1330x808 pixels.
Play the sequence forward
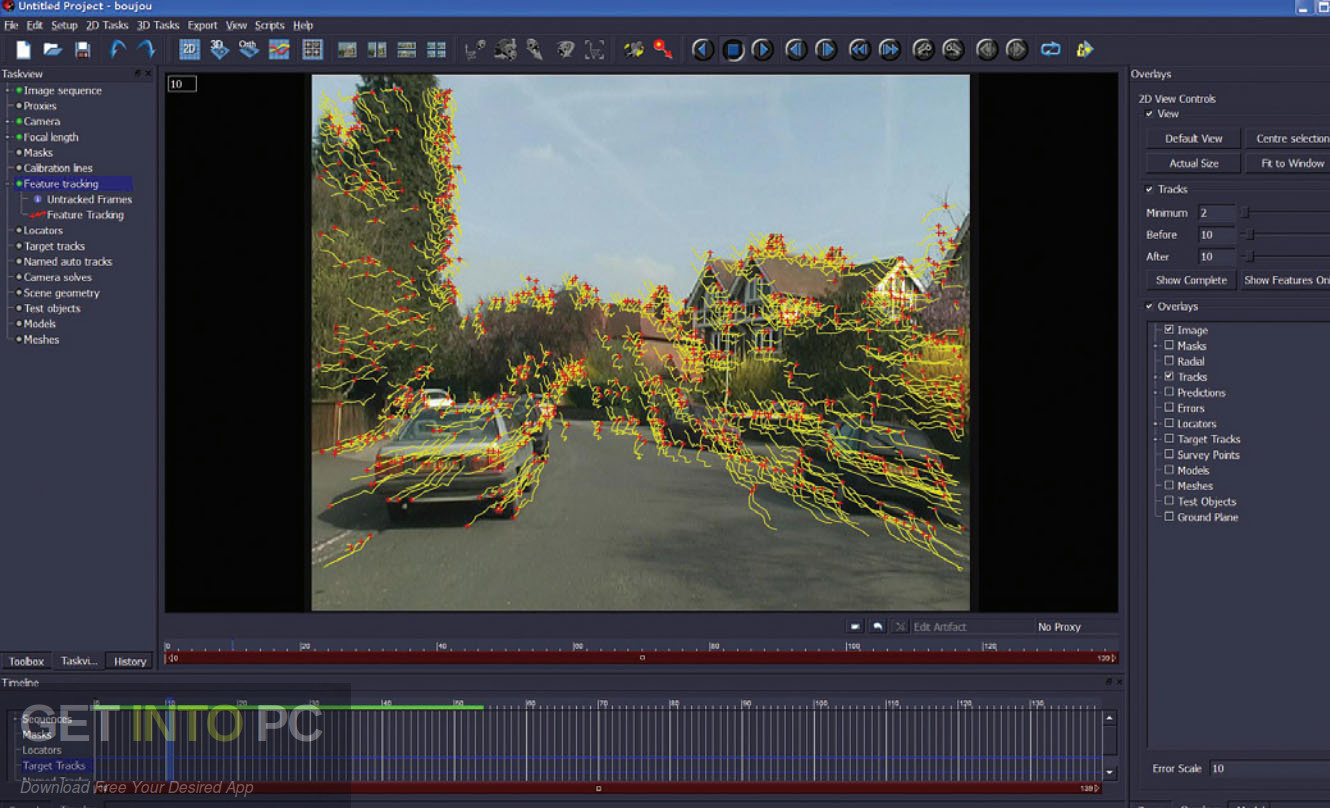coord(762,49)
